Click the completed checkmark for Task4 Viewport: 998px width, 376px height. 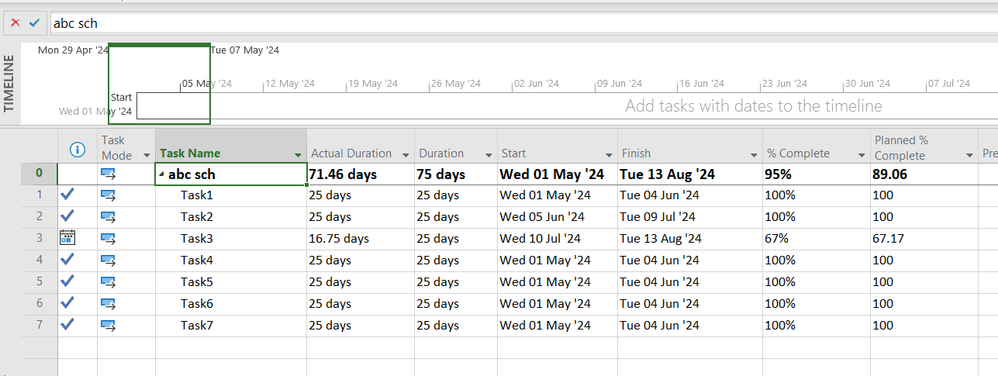click(67, 260)
